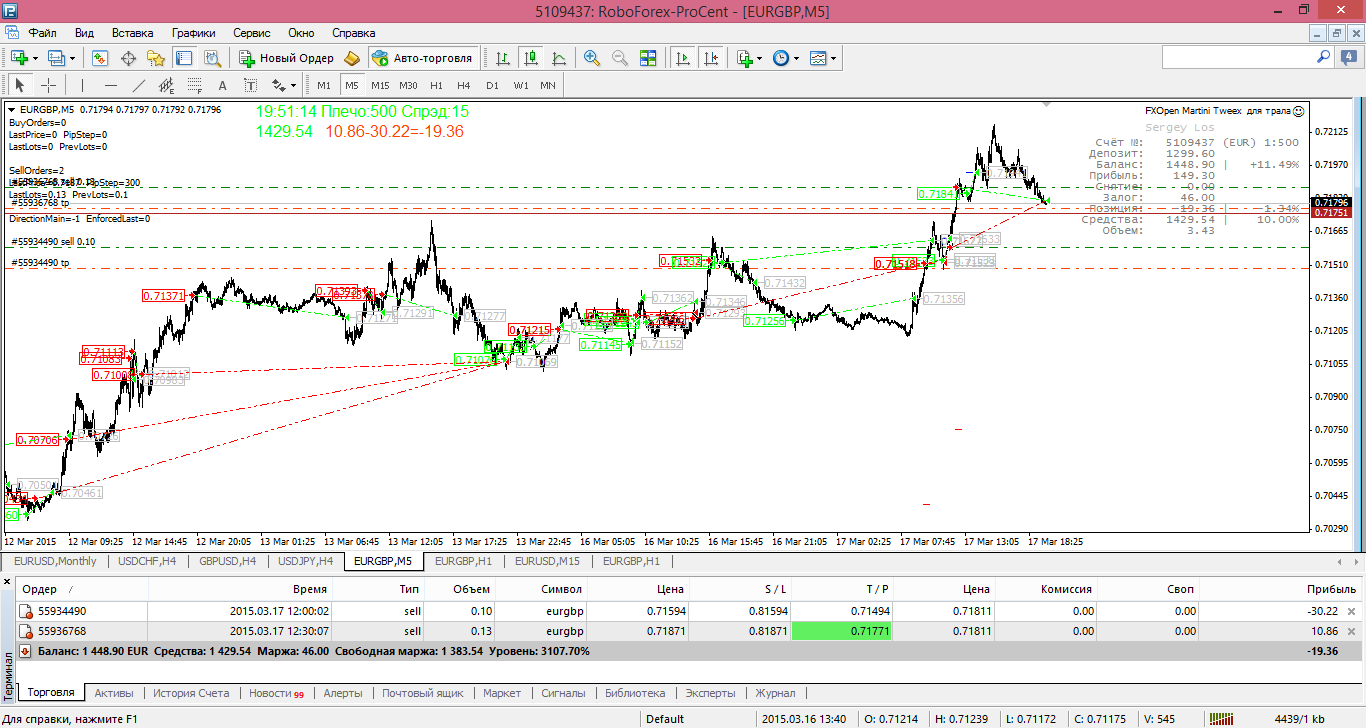Toggle the Navigator star-folder icon
1366x728 pixels.
click(156, 58)
